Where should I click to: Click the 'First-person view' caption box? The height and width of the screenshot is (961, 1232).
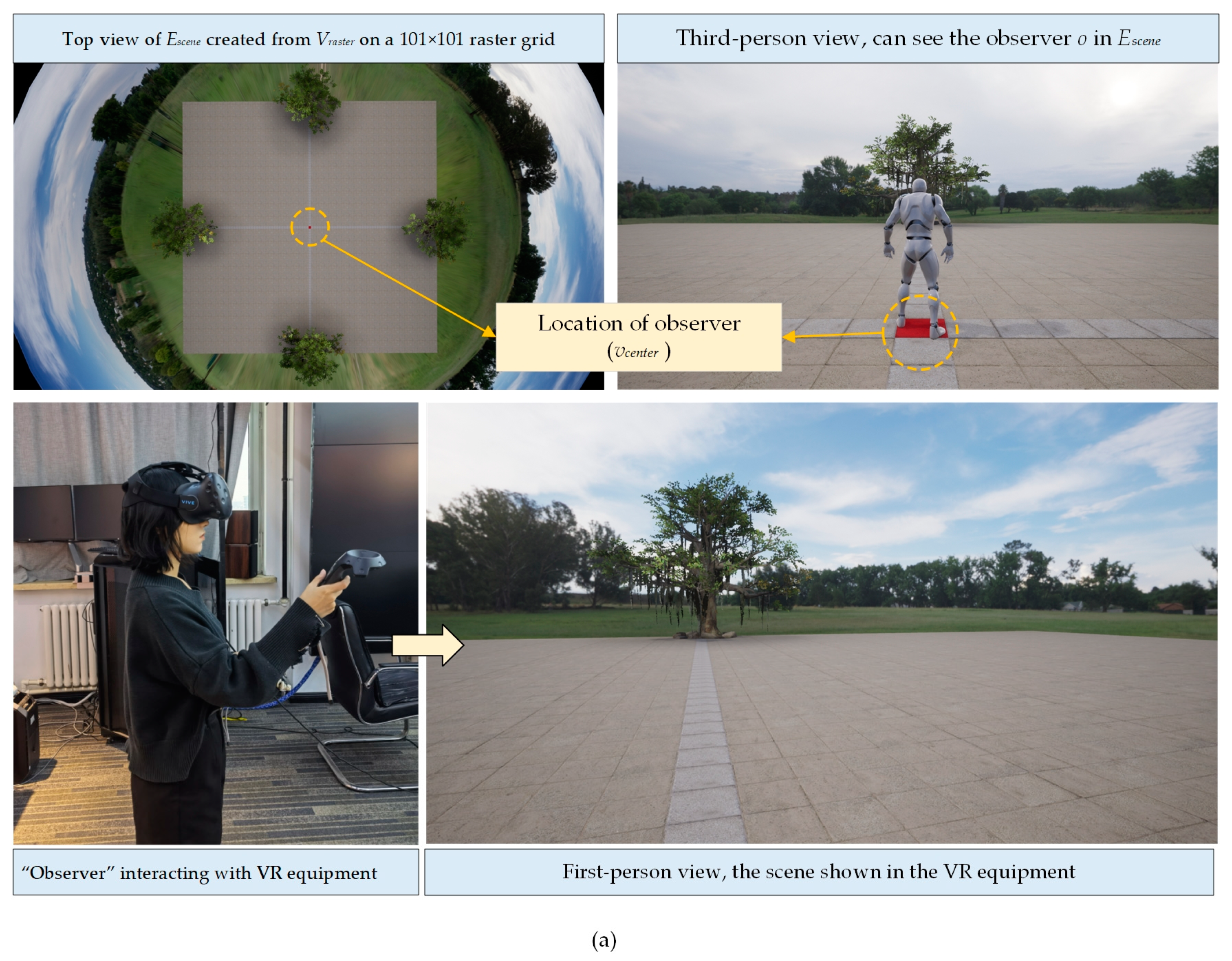(x=818, y=872)
